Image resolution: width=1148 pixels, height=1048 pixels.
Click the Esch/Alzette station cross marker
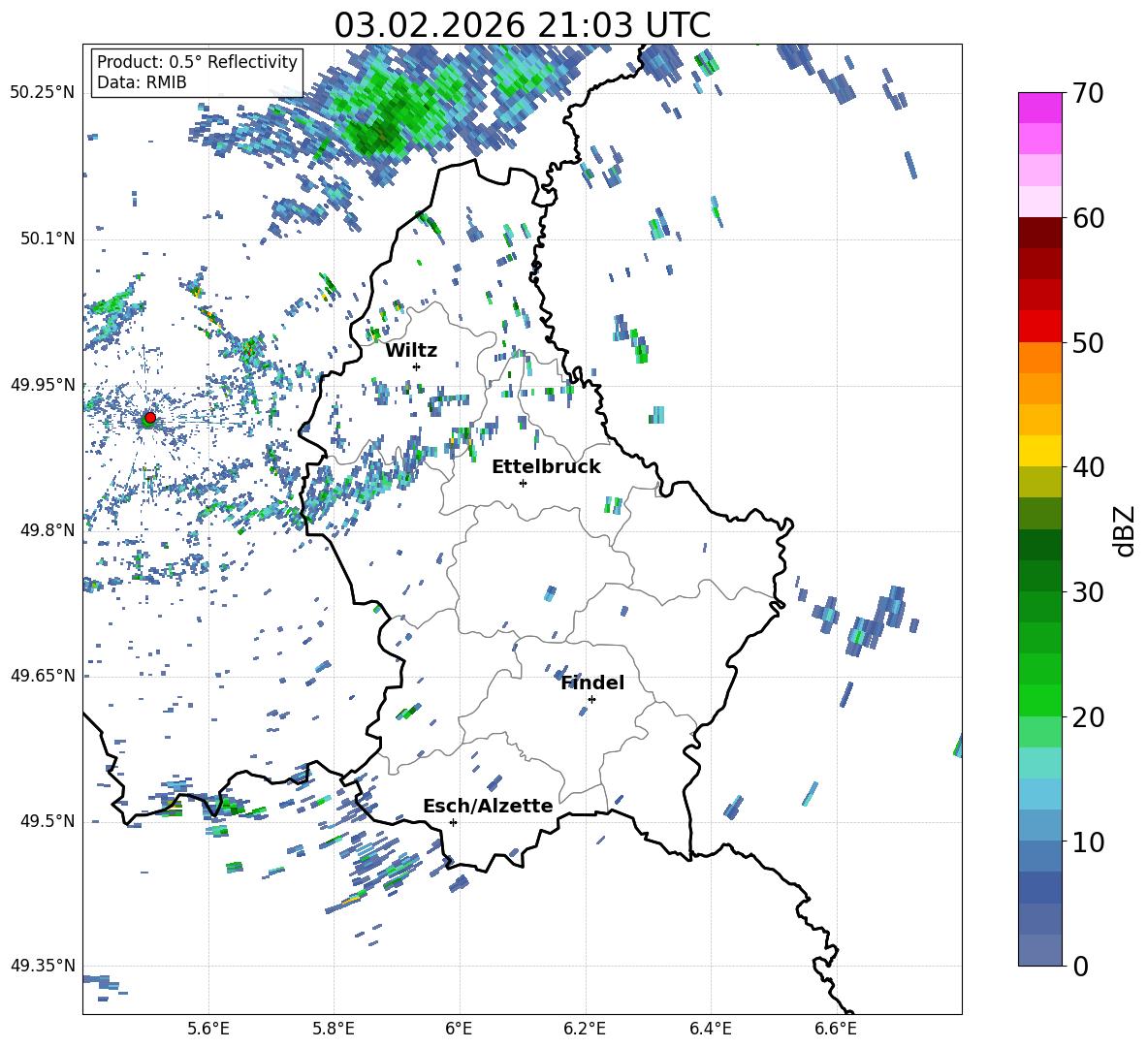[x=453, y=822]
